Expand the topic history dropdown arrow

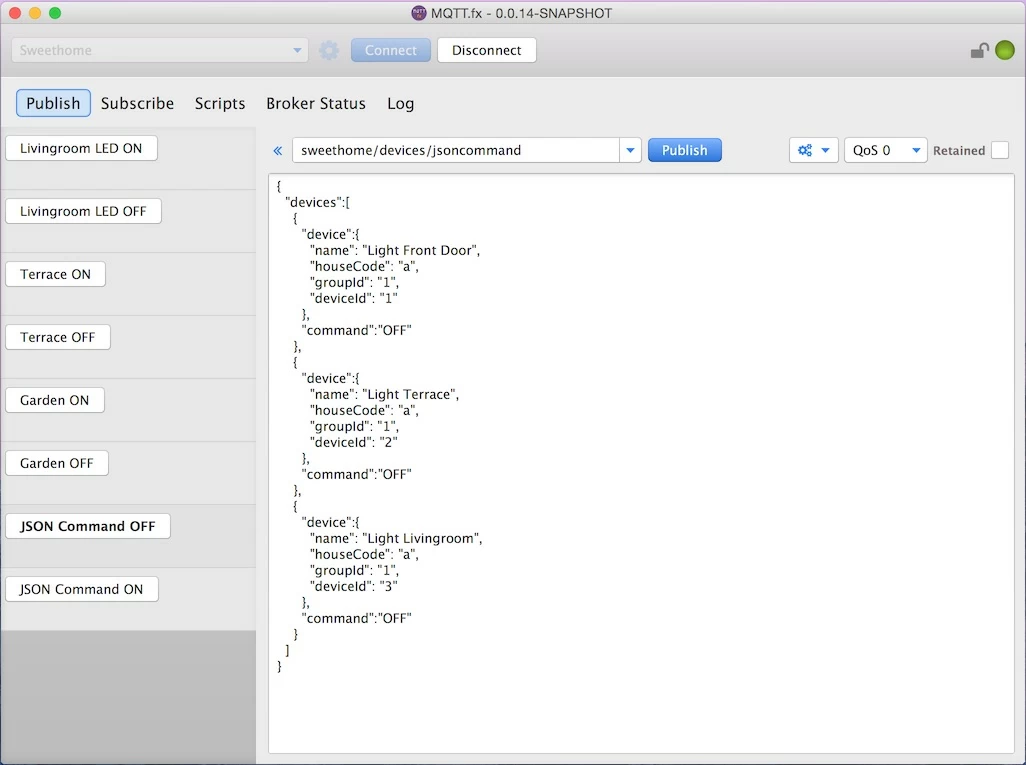point(630,151)
